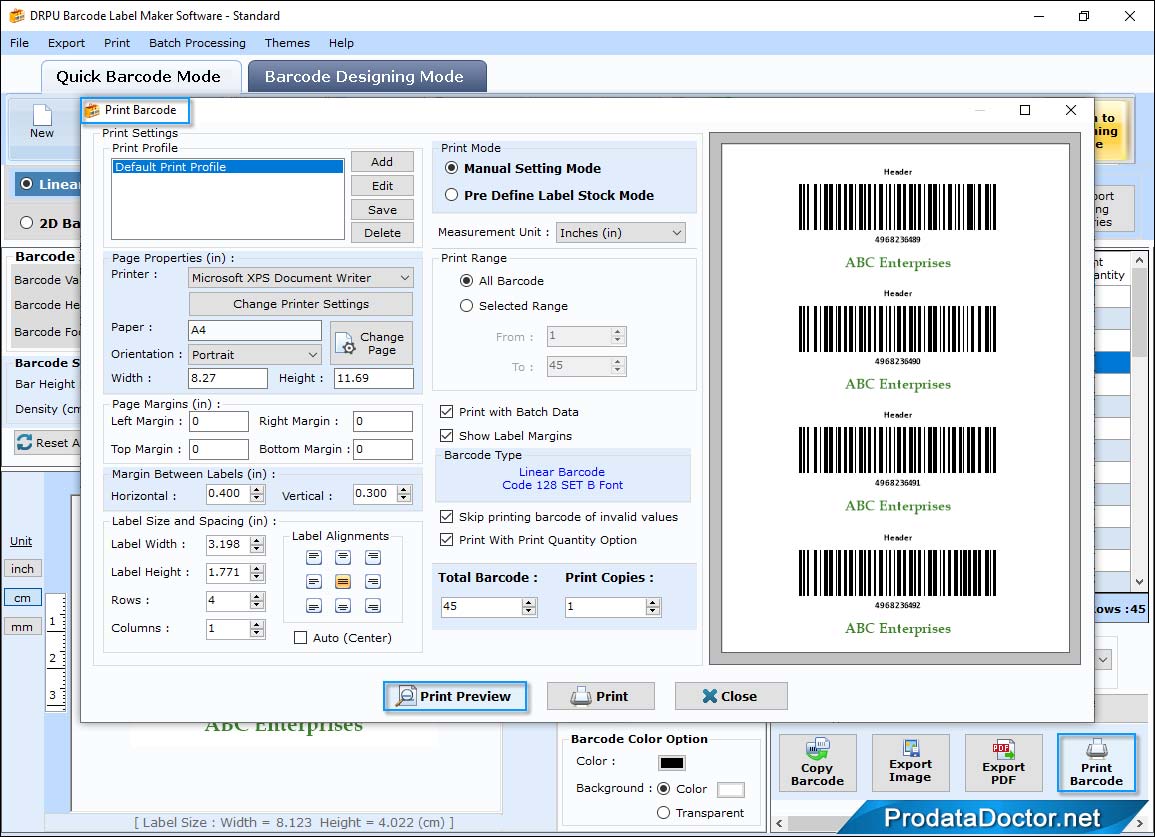Viewport: 1155px width, 837px height.
Task: Click the Print Preview button
Action: [454, 696]
